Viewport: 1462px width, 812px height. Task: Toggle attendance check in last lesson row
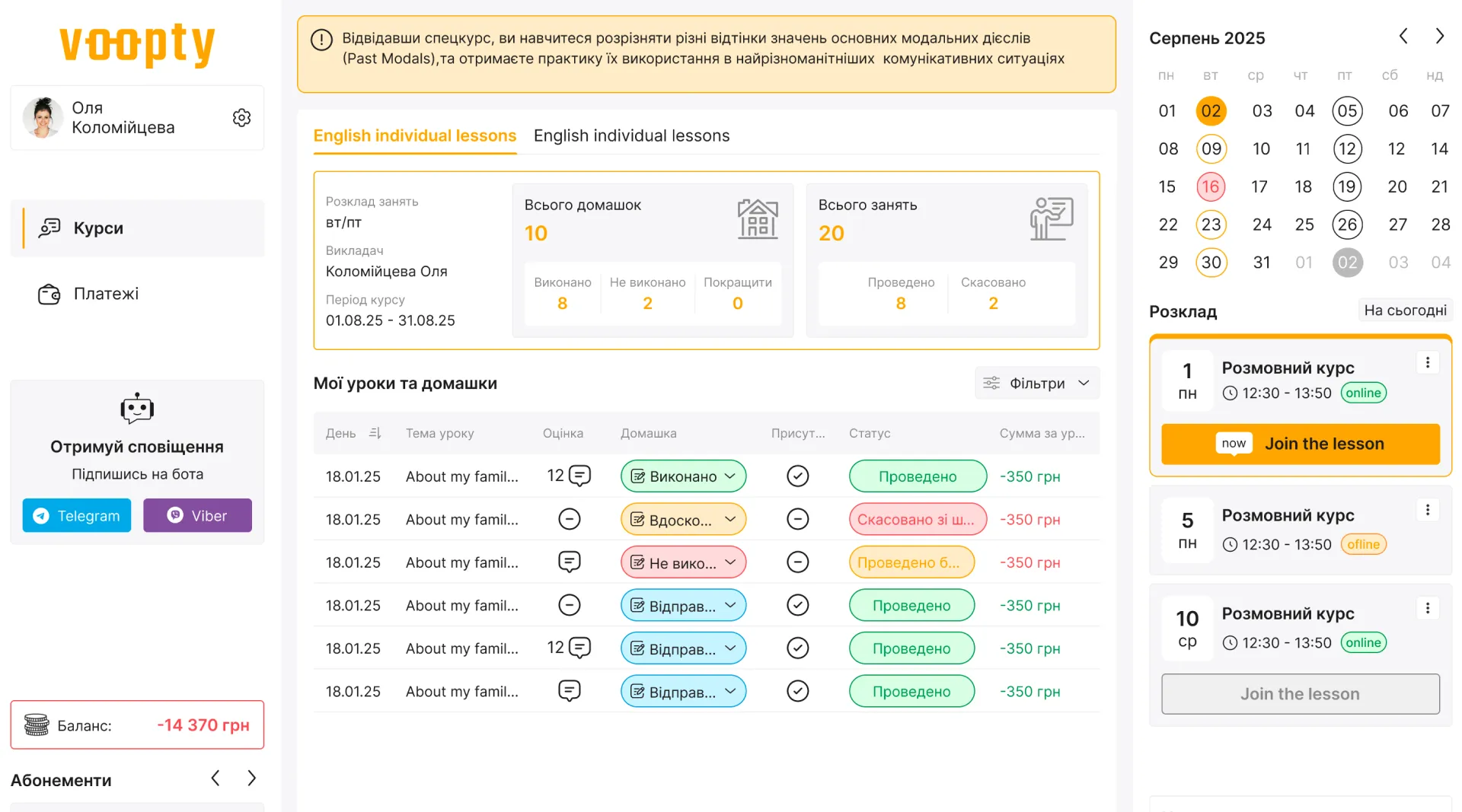[x=797, y=691]
